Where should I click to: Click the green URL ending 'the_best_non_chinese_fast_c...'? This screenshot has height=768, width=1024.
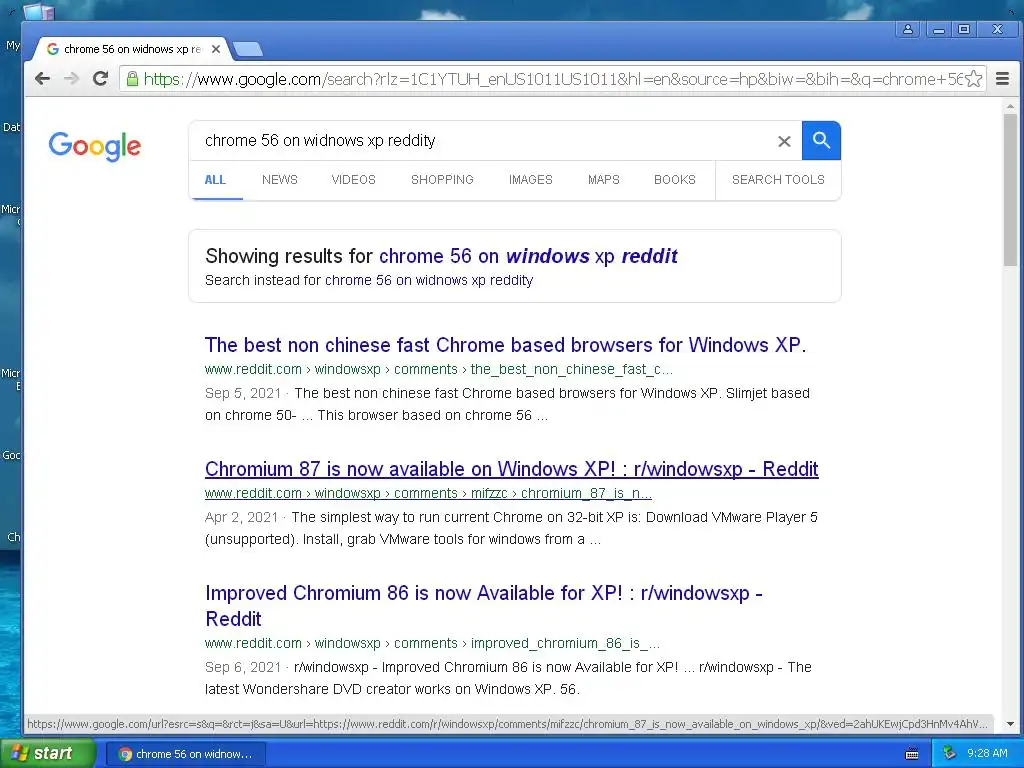[x=438, y=370]
